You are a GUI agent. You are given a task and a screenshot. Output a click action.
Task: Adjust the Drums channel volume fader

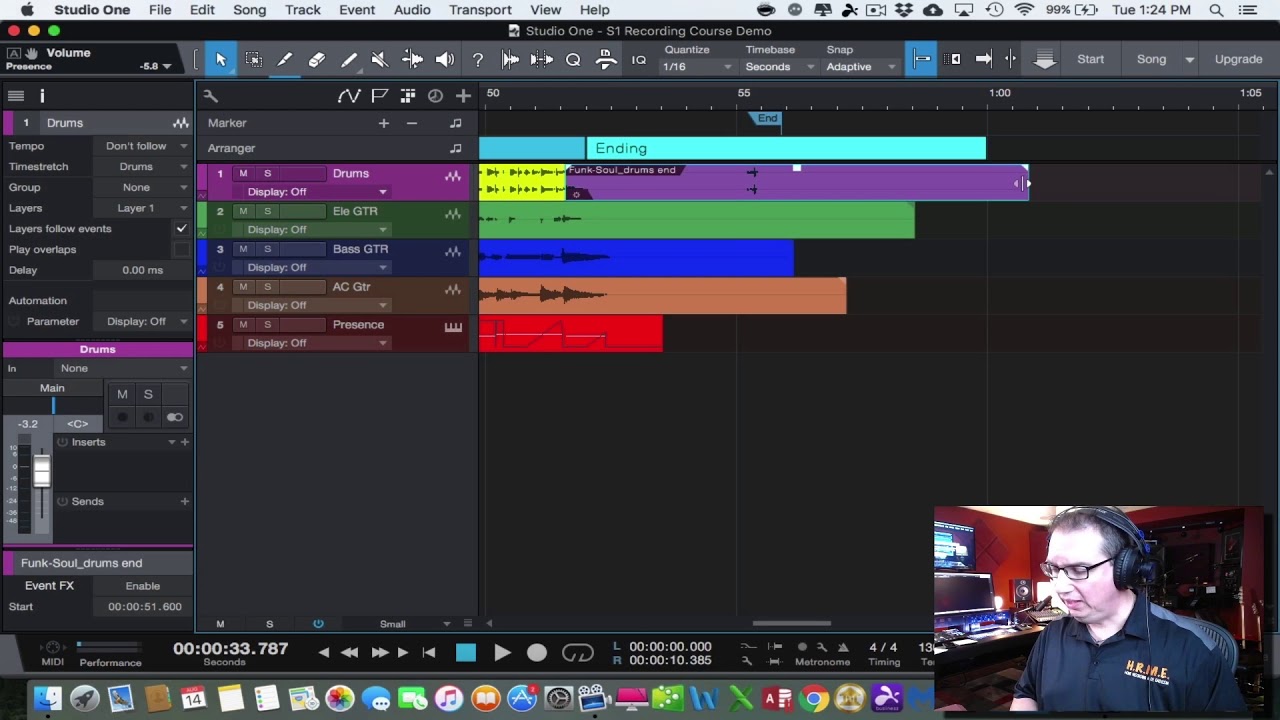(x=41, y=472)
